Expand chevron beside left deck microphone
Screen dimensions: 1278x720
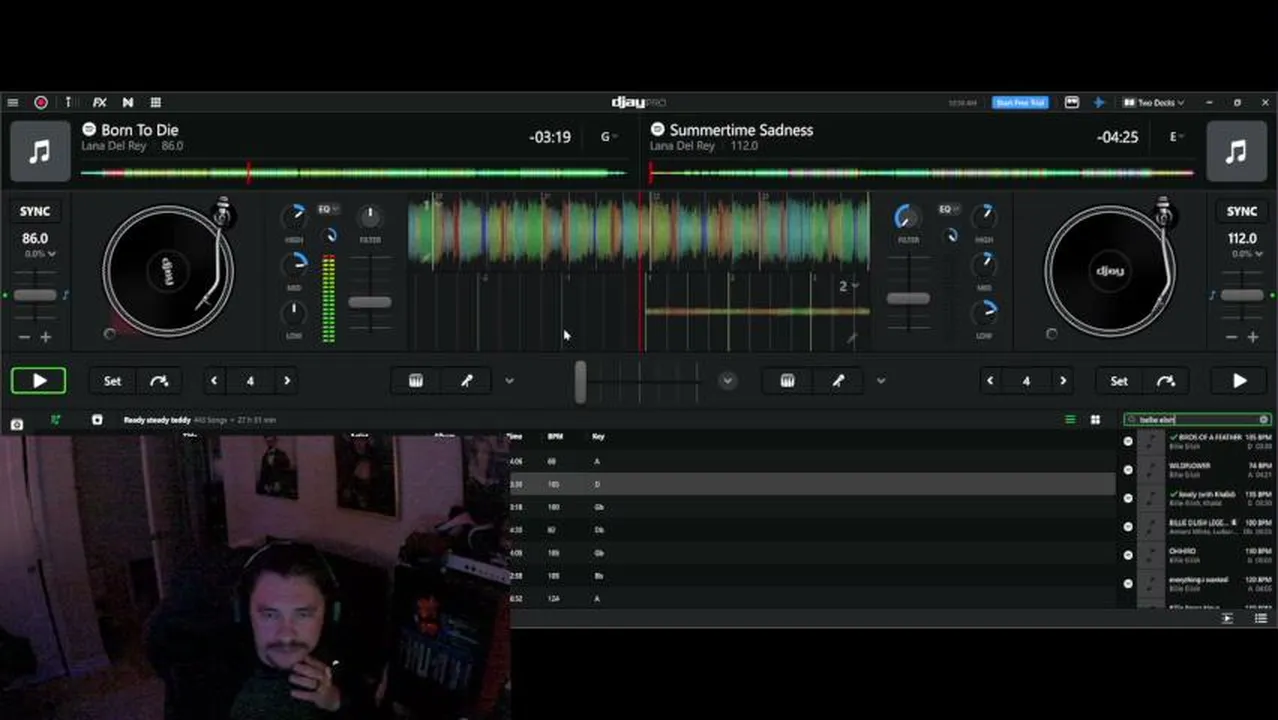click(x=509, y=380)
